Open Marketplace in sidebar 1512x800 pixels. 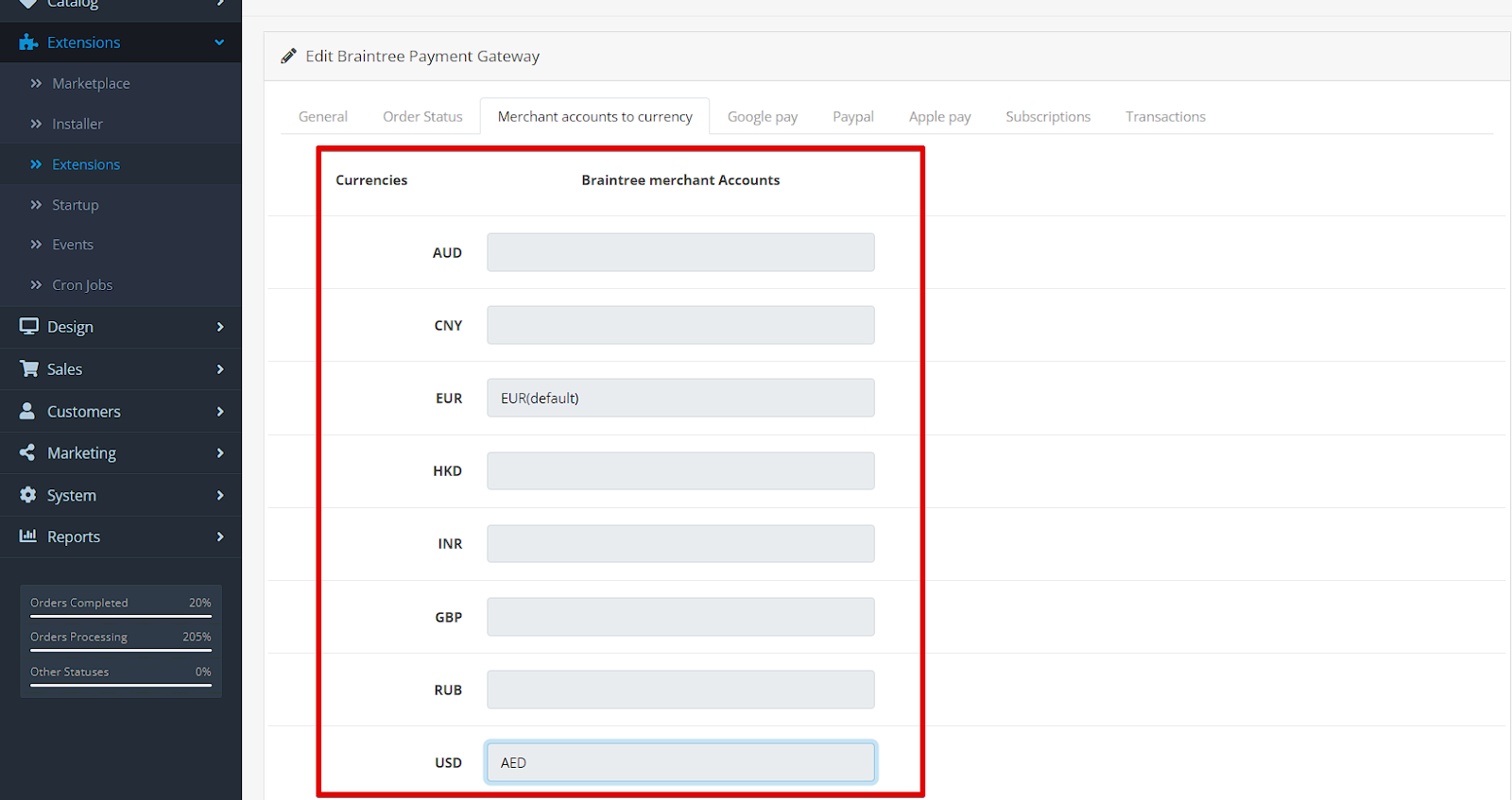[91, 83]
